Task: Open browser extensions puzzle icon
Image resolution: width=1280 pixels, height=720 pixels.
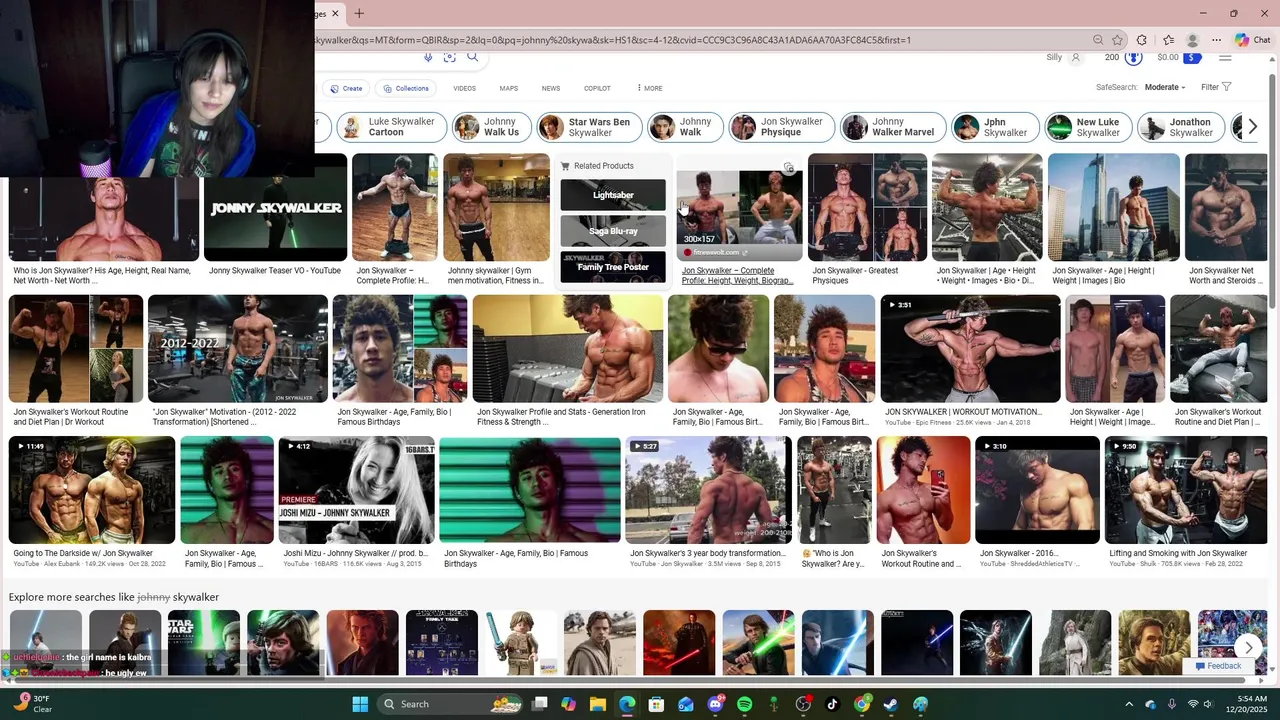Action: (x=1142, y=40)
